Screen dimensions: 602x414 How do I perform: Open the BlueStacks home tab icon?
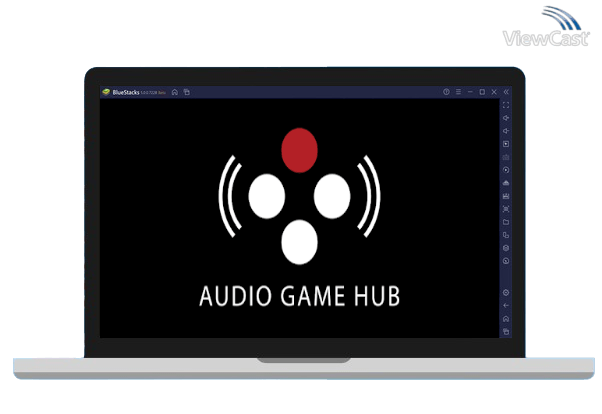point(175,92)
